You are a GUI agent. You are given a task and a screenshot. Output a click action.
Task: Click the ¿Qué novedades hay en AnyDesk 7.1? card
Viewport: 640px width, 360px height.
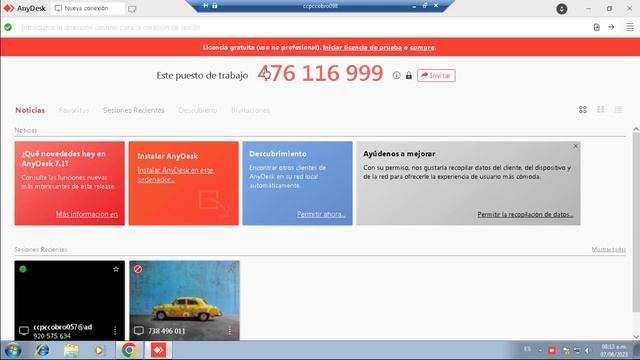click(69, 183)
